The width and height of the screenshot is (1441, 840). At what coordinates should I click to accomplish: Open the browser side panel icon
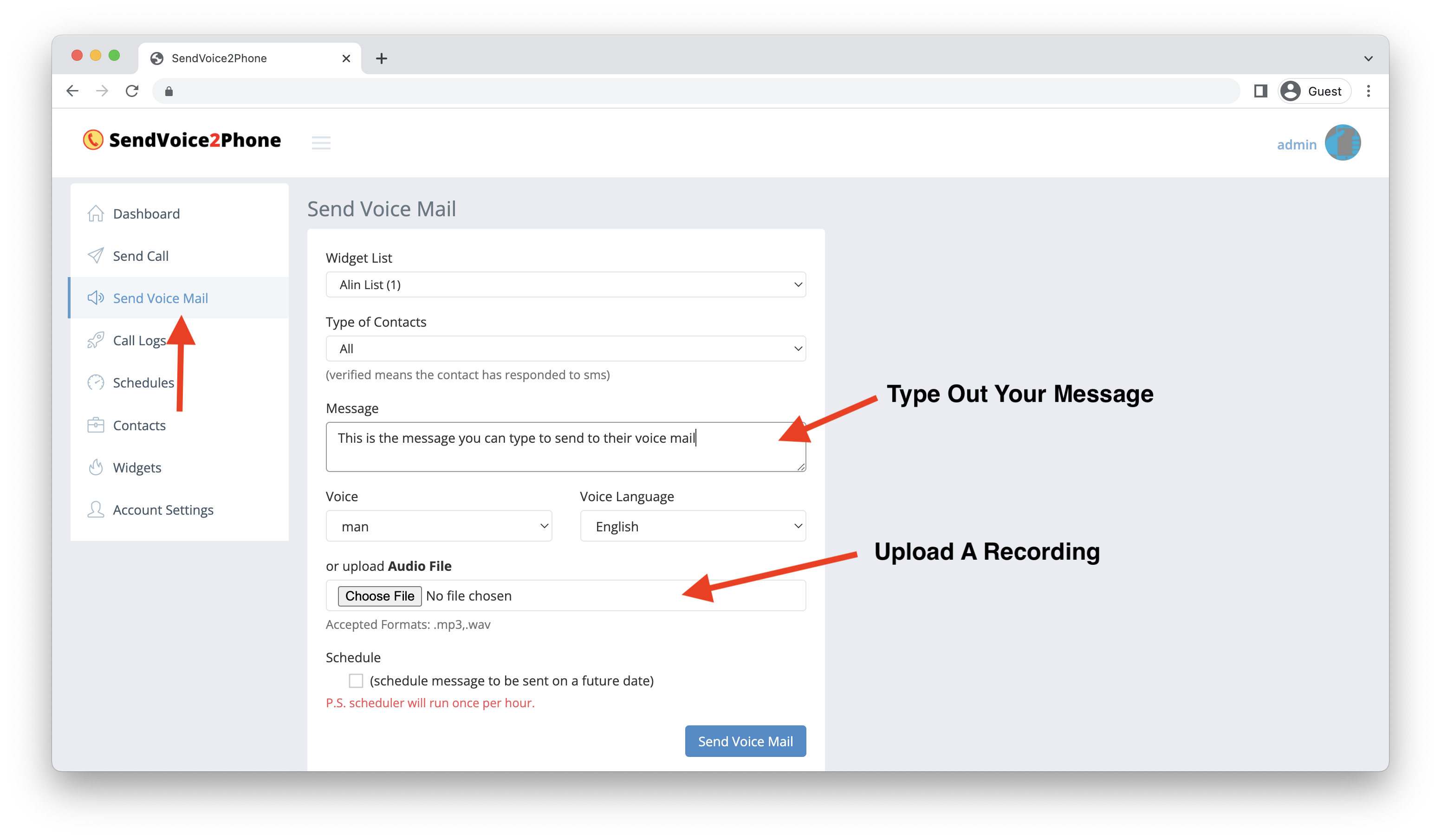pos(1261,91)
